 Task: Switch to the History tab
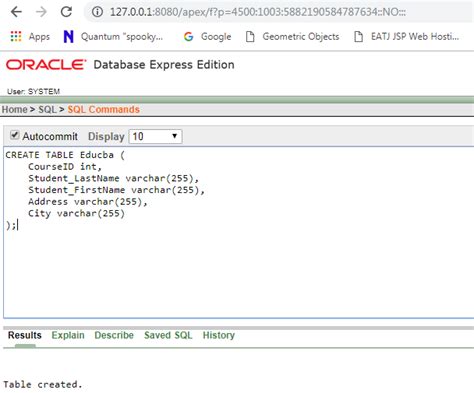tap(219, 335)
